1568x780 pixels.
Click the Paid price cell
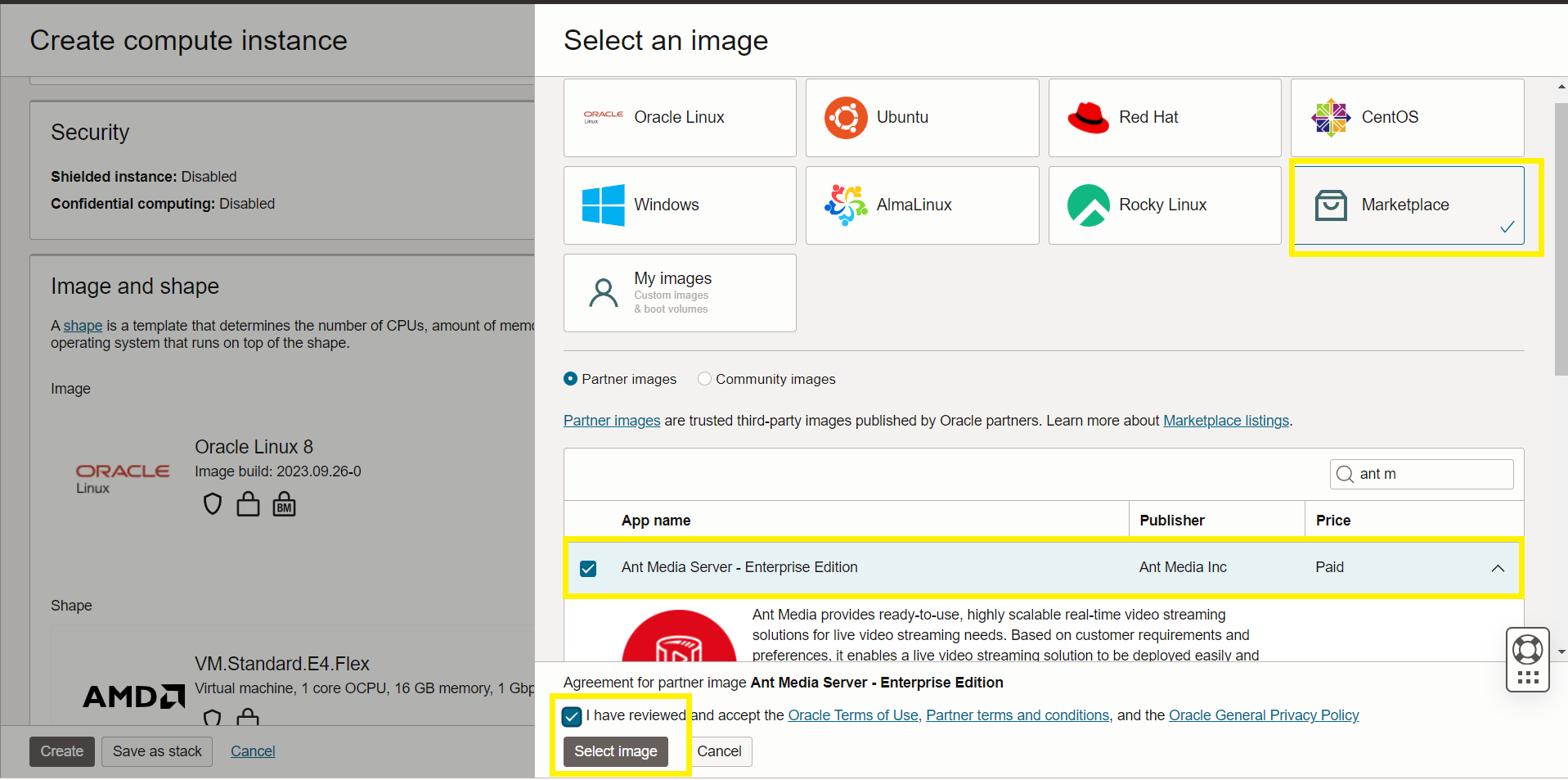[1329, 567]
